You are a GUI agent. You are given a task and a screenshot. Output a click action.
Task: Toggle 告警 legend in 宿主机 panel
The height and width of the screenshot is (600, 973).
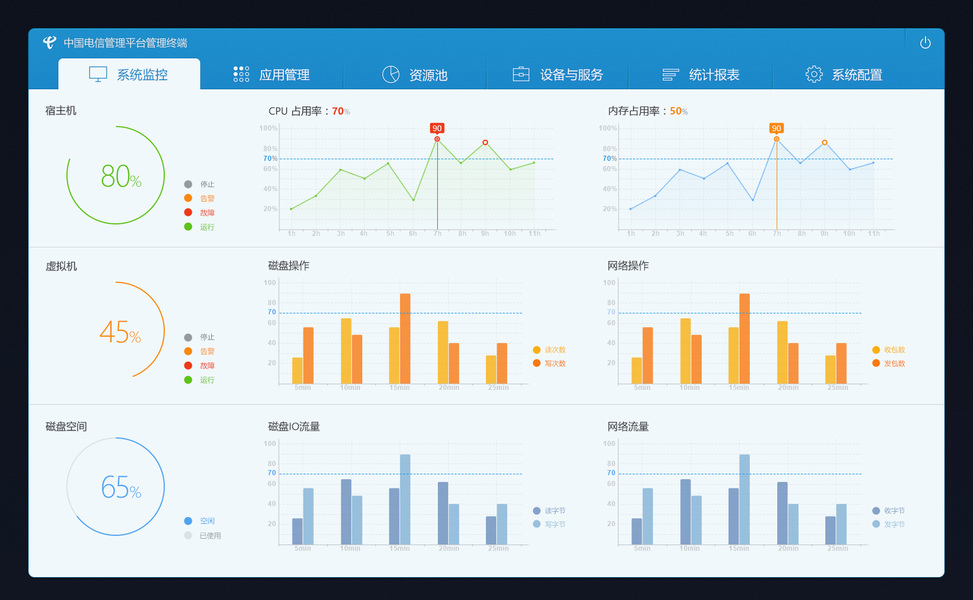coord(199,199)
